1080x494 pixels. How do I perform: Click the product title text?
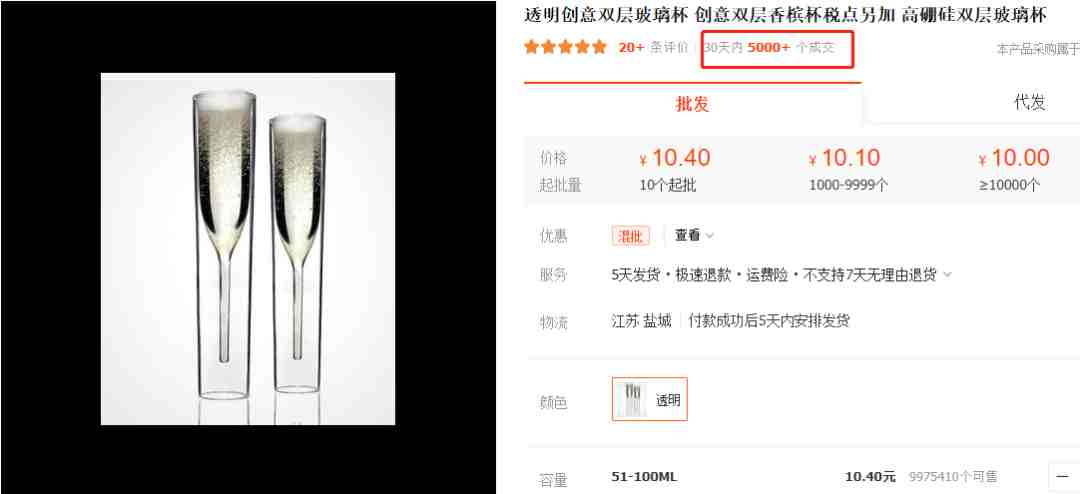[x=785, y=15]
